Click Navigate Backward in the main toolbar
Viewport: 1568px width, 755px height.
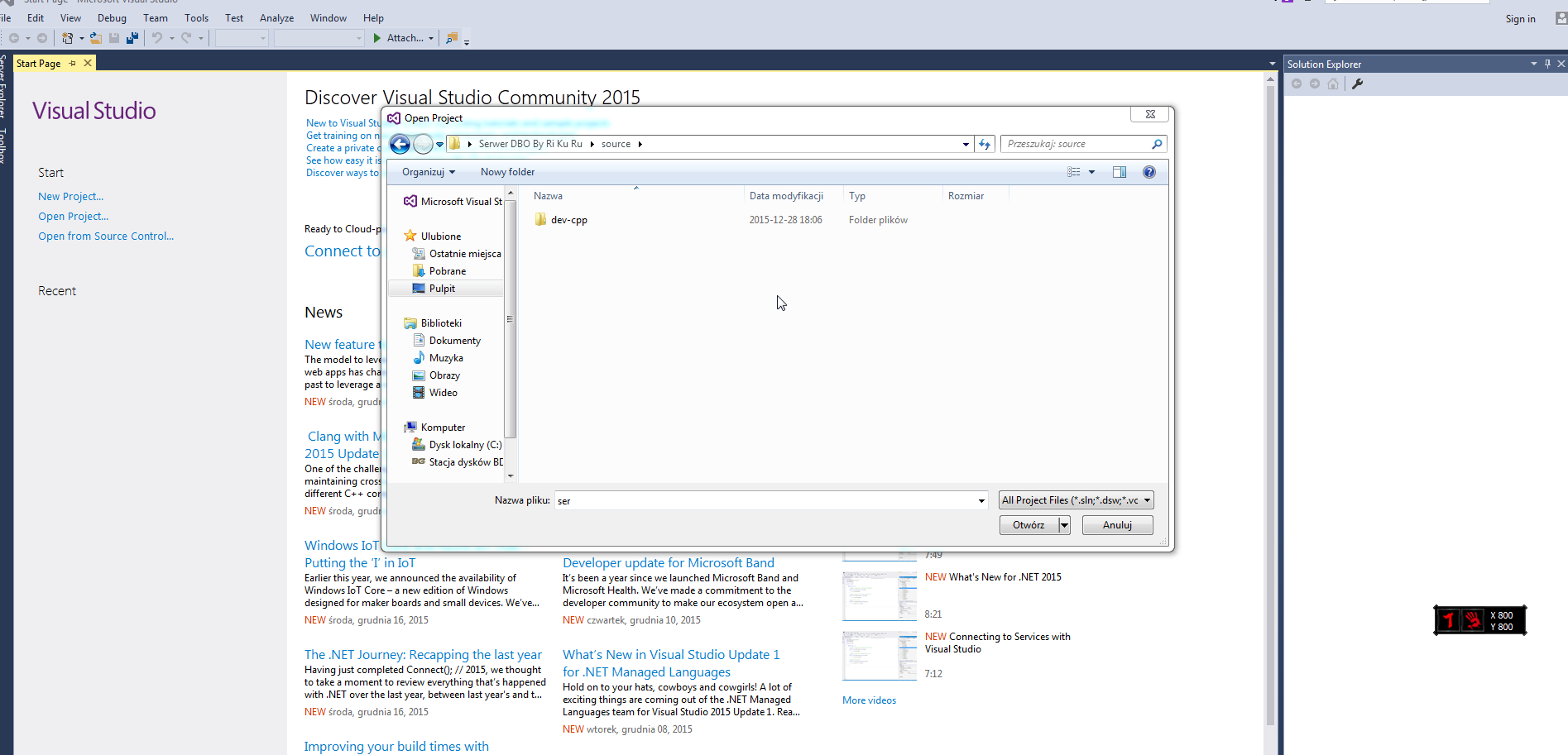14,38
